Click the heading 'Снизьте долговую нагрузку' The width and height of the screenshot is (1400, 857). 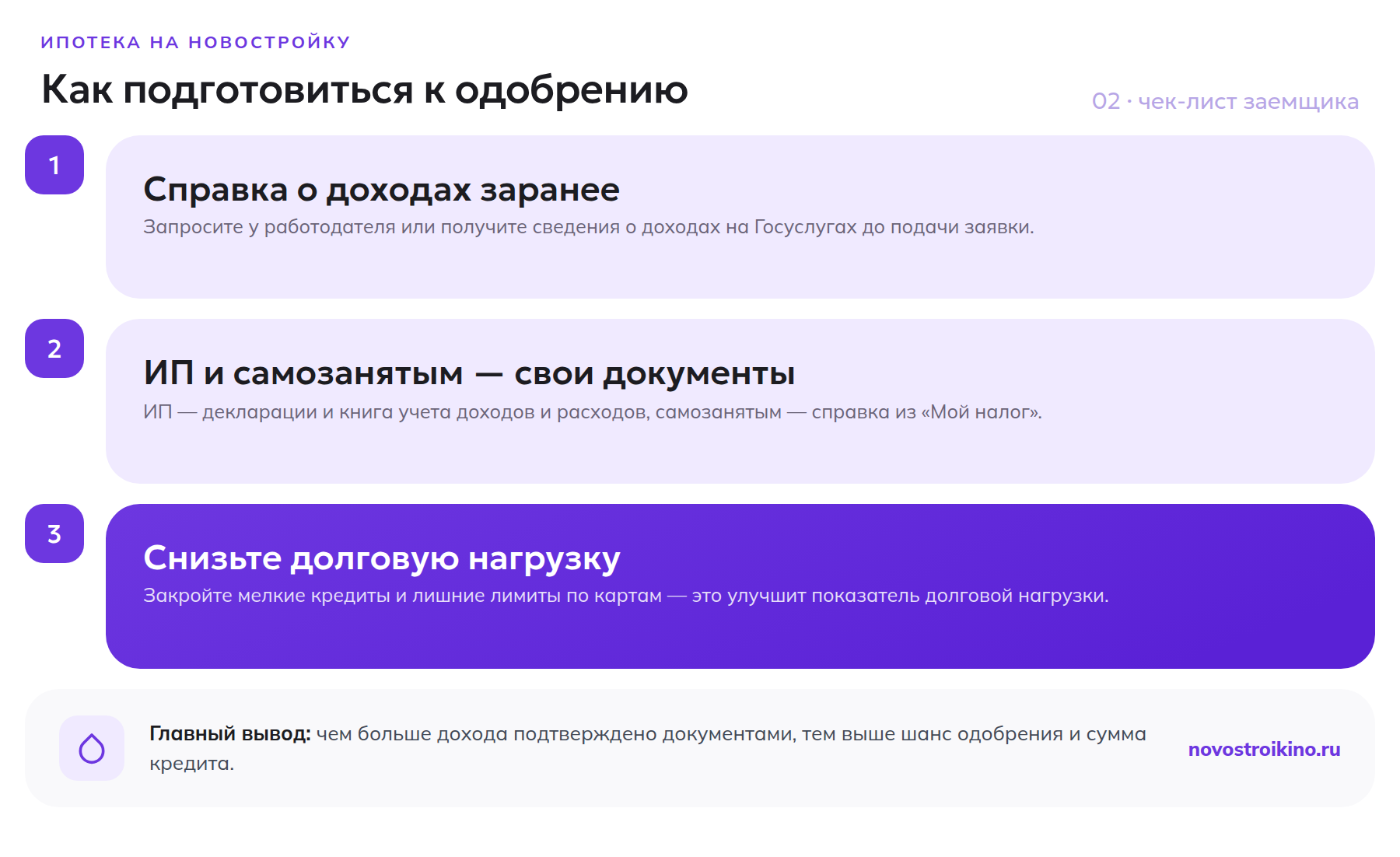tap(382, 558)
